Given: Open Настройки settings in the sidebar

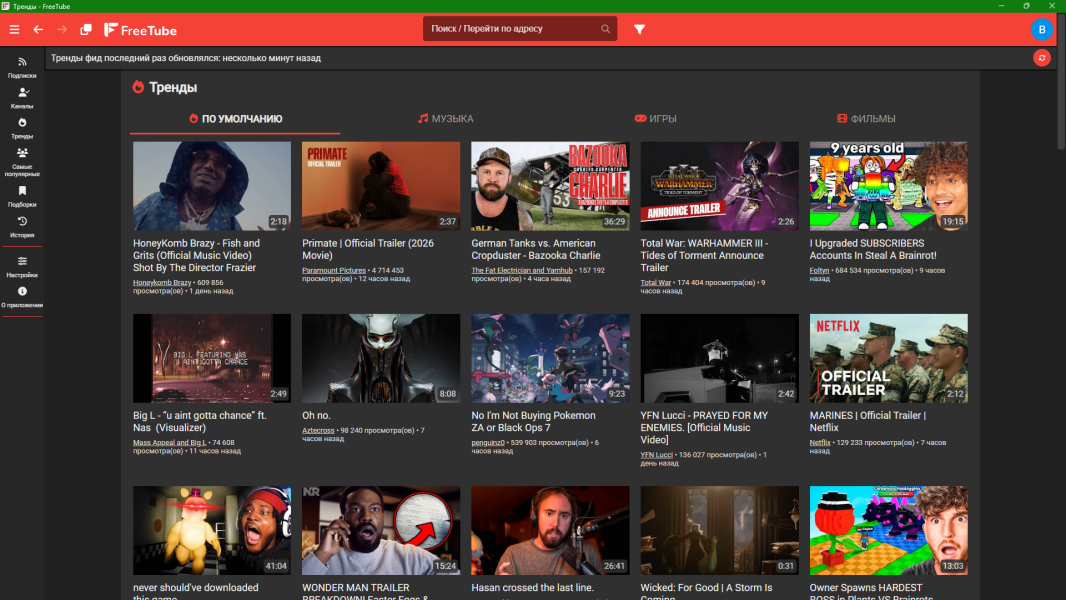Looking at the screenshot, I should [22, 266].
